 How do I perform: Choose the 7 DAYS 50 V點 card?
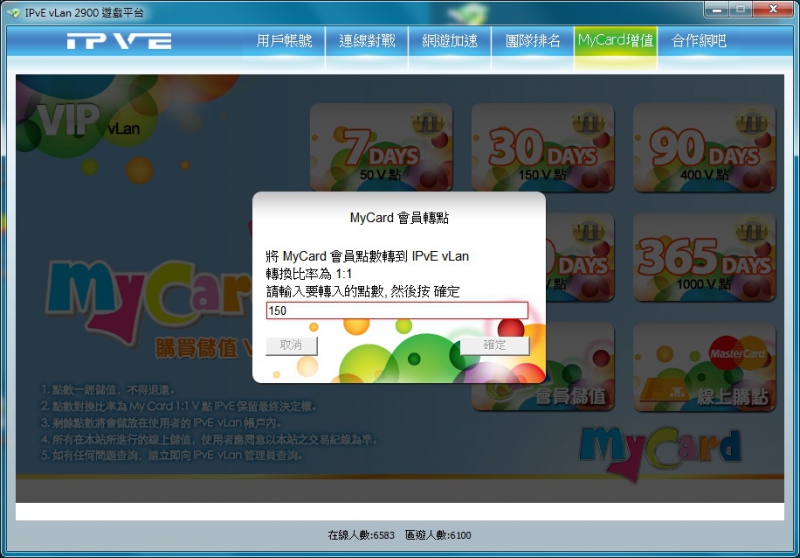click(381, 147)
